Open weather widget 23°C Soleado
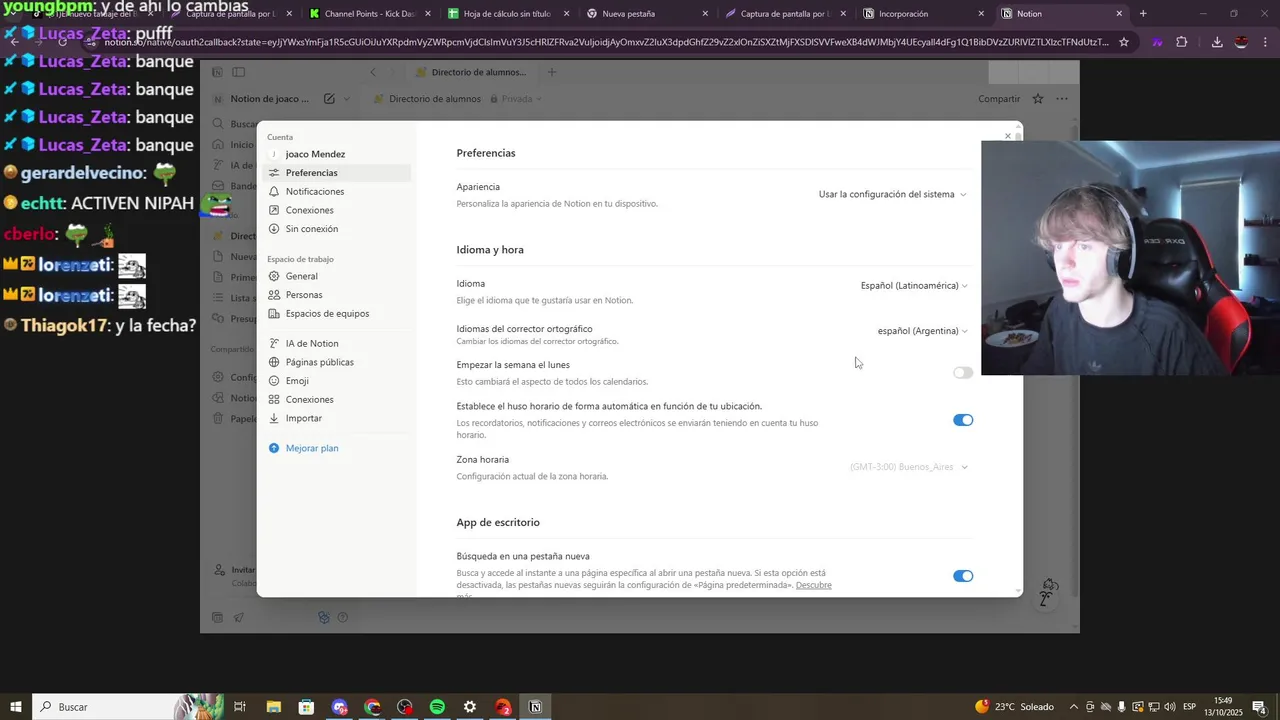1280x720 pixels. pos(1015,707)
